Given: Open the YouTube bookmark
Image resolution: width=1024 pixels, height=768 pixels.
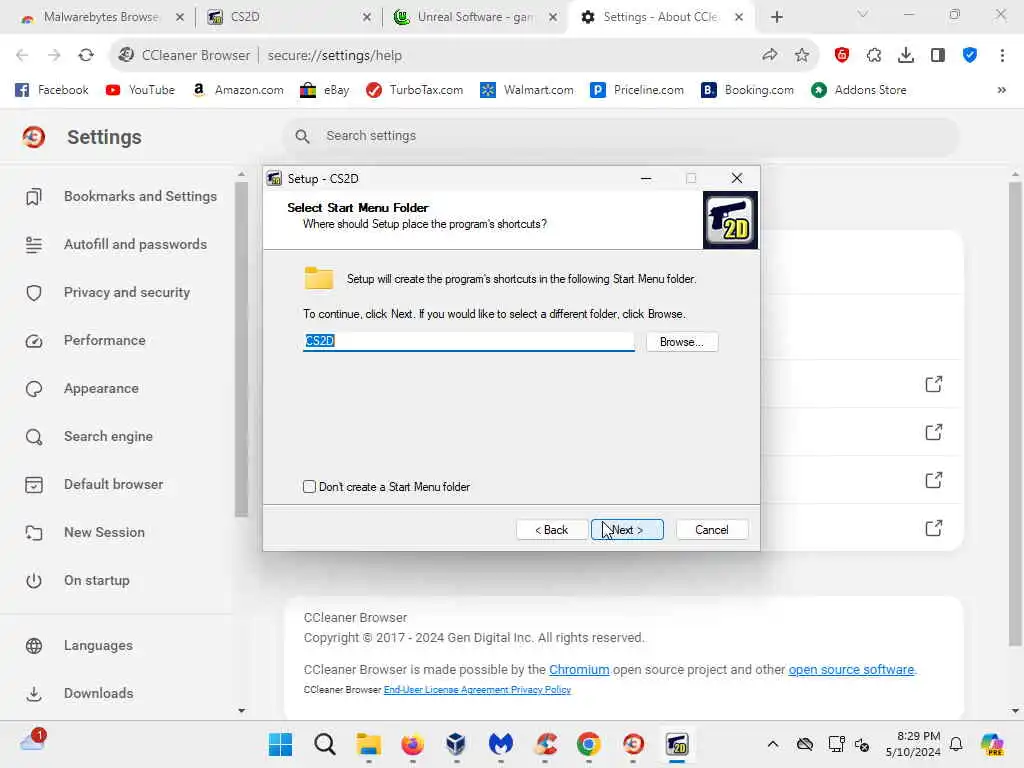Looking at the screenshot, I should (x=140, y=90).
